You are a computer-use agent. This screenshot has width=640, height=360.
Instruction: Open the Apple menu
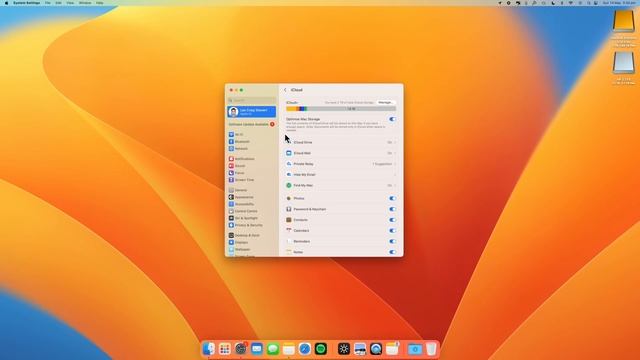click(x=6, y=3)
